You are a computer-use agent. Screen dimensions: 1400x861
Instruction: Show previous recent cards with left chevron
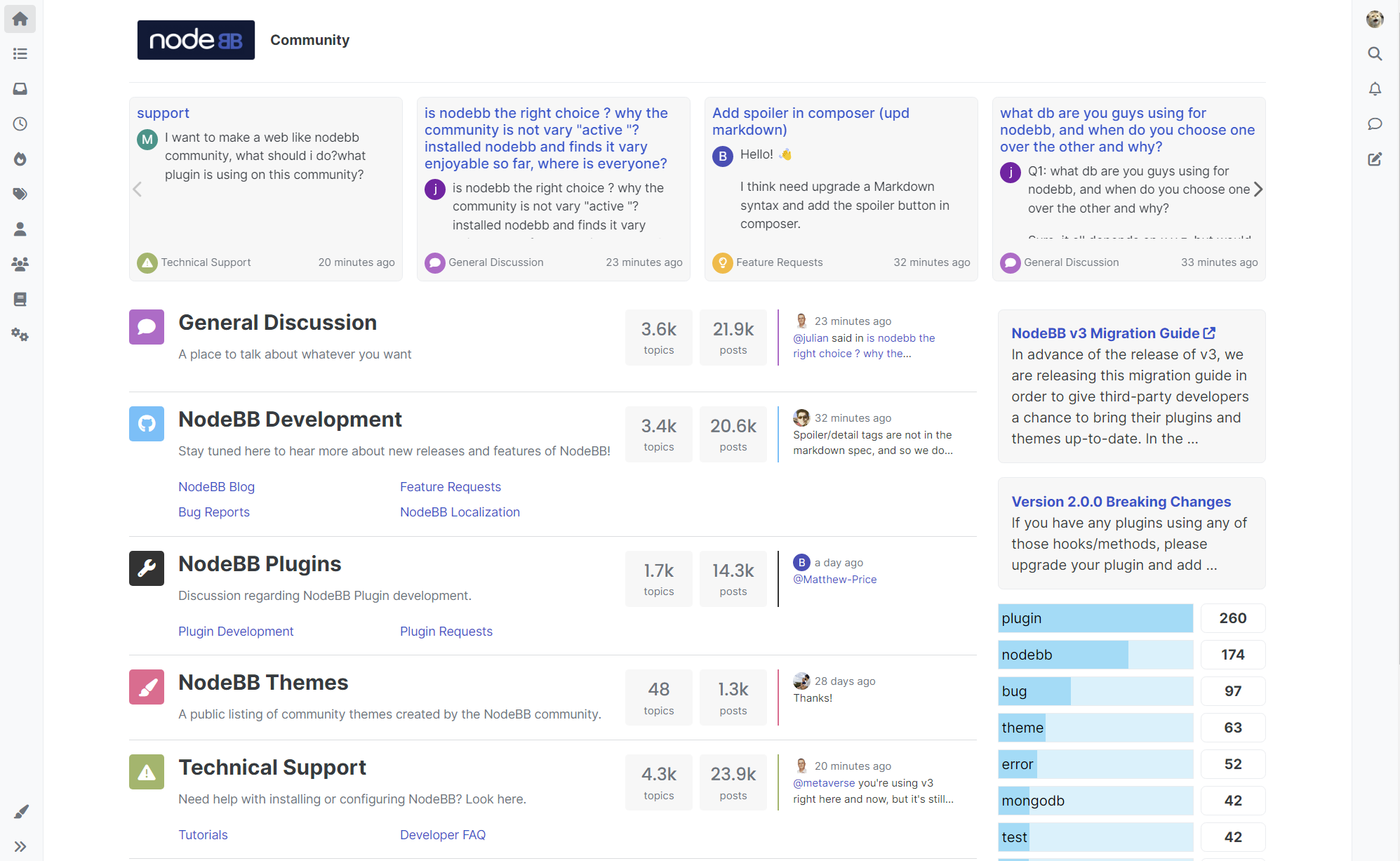[x=138, y=189]
